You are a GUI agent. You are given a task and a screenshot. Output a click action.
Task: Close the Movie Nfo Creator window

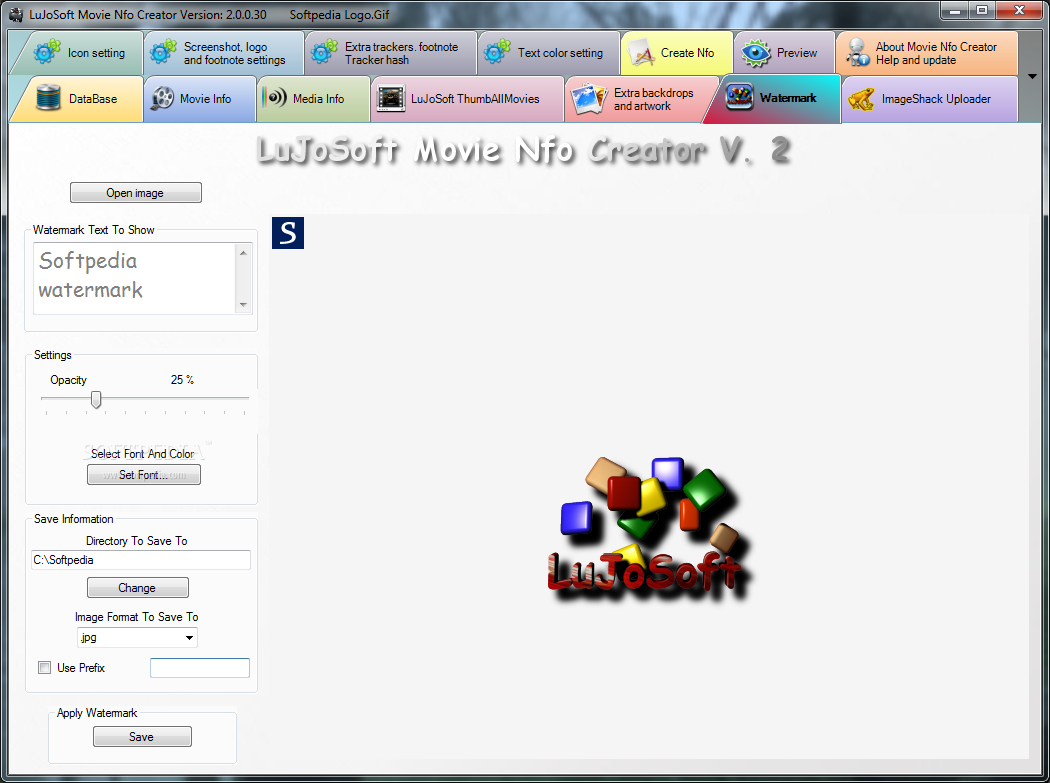point(1019,11)
